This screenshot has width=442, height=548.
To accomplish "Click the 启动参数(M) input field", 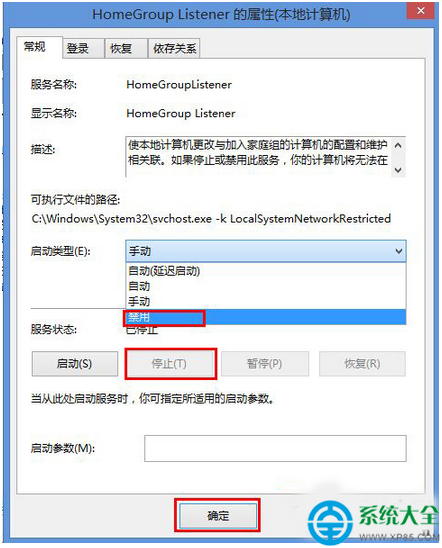I will (275, 448).
